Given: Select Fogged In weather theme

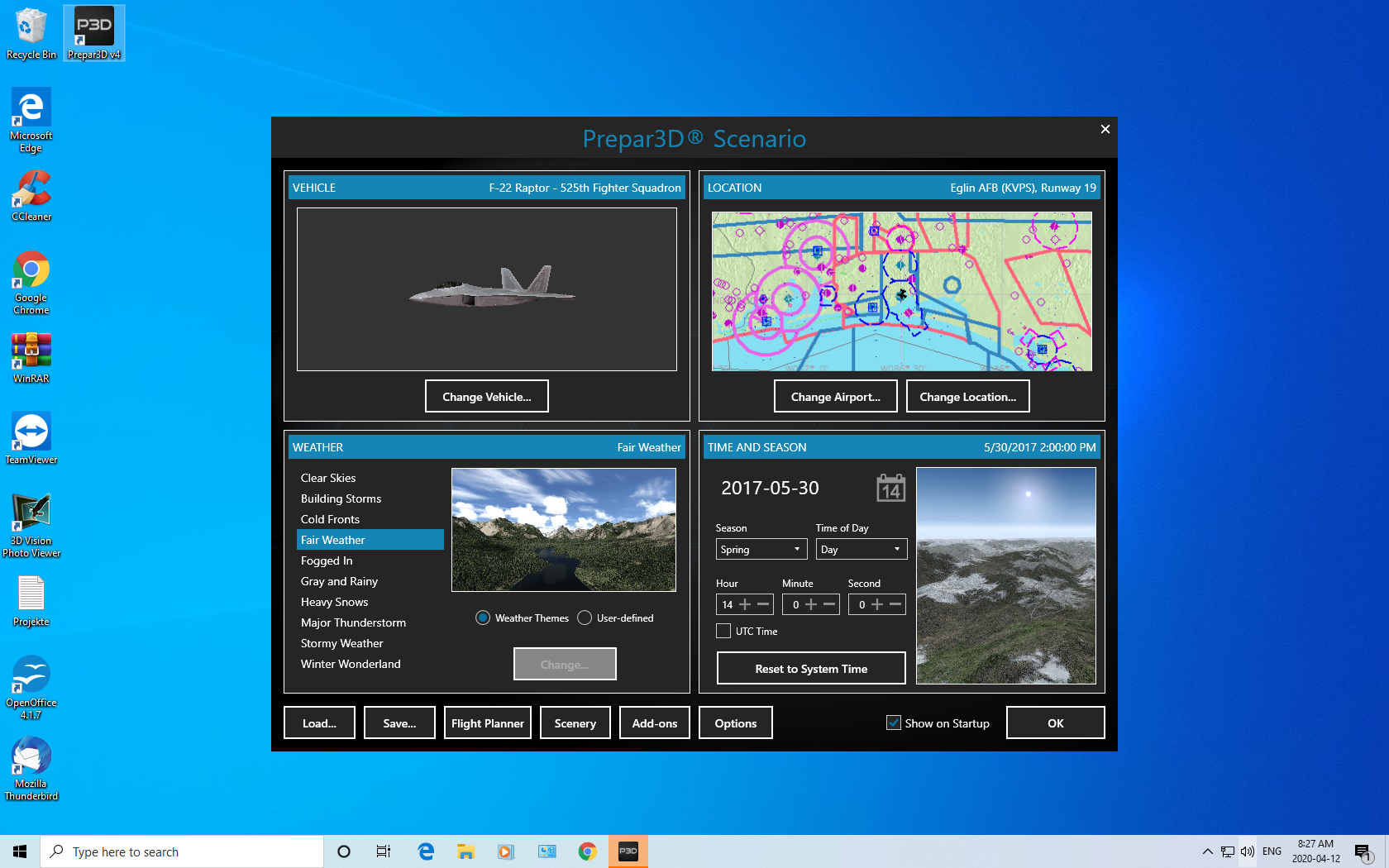Looking at the screenshot, I should [370, 560].
